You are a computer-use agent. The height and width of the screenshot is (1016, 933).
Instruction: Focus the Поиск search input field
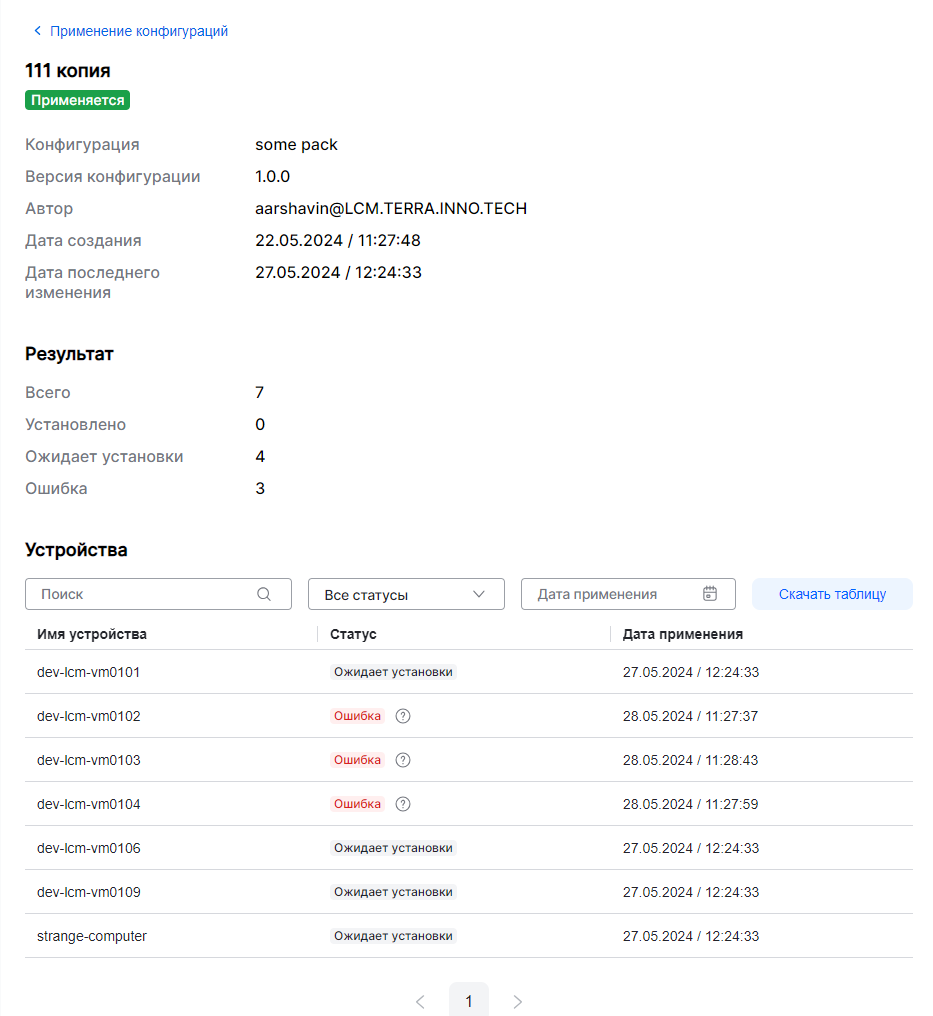[145, 594]
